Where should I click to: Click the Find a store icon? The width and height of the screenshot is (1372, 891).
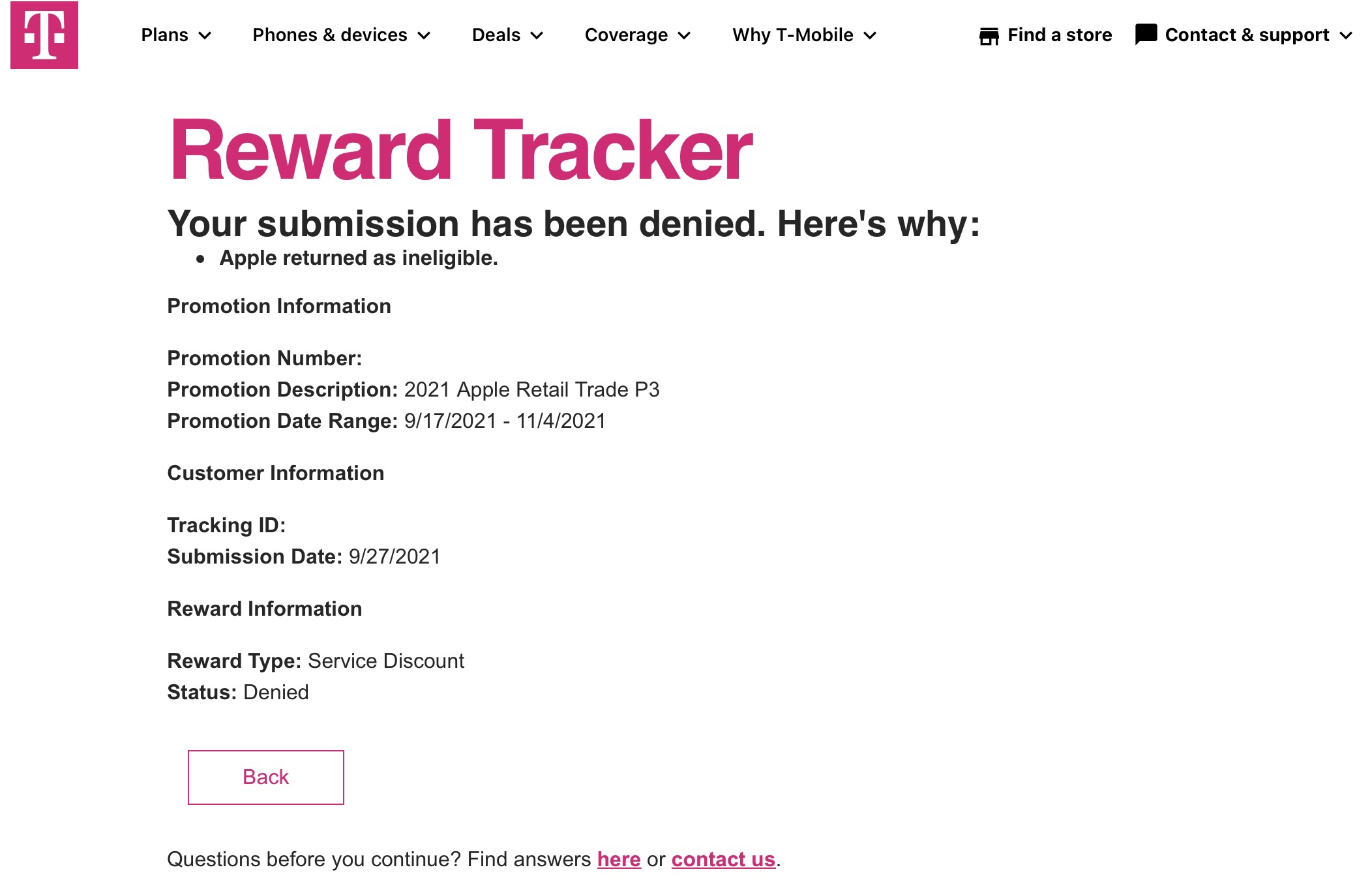point(989,36)
